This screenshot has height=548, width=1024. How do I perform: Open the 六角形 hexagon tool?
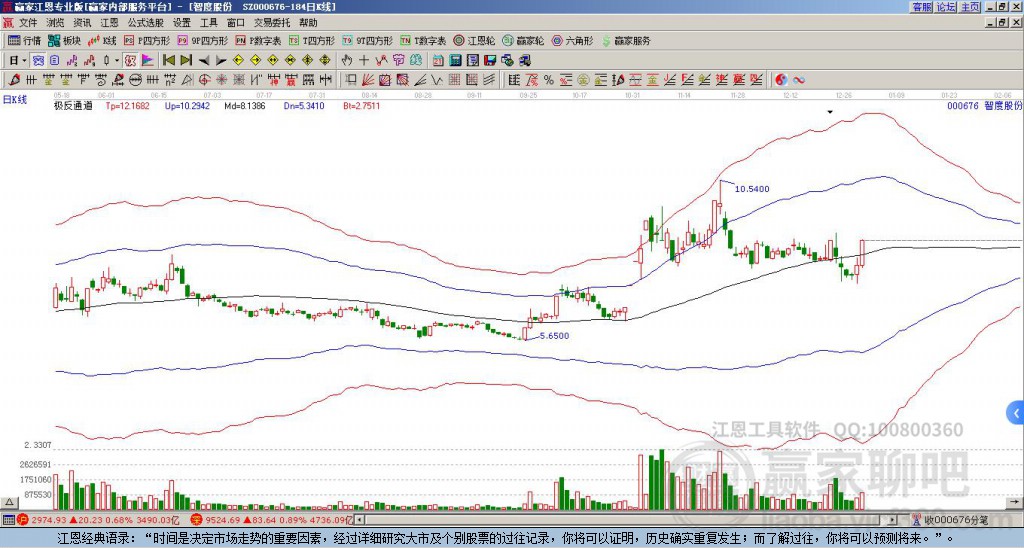(x=573, y=40)
